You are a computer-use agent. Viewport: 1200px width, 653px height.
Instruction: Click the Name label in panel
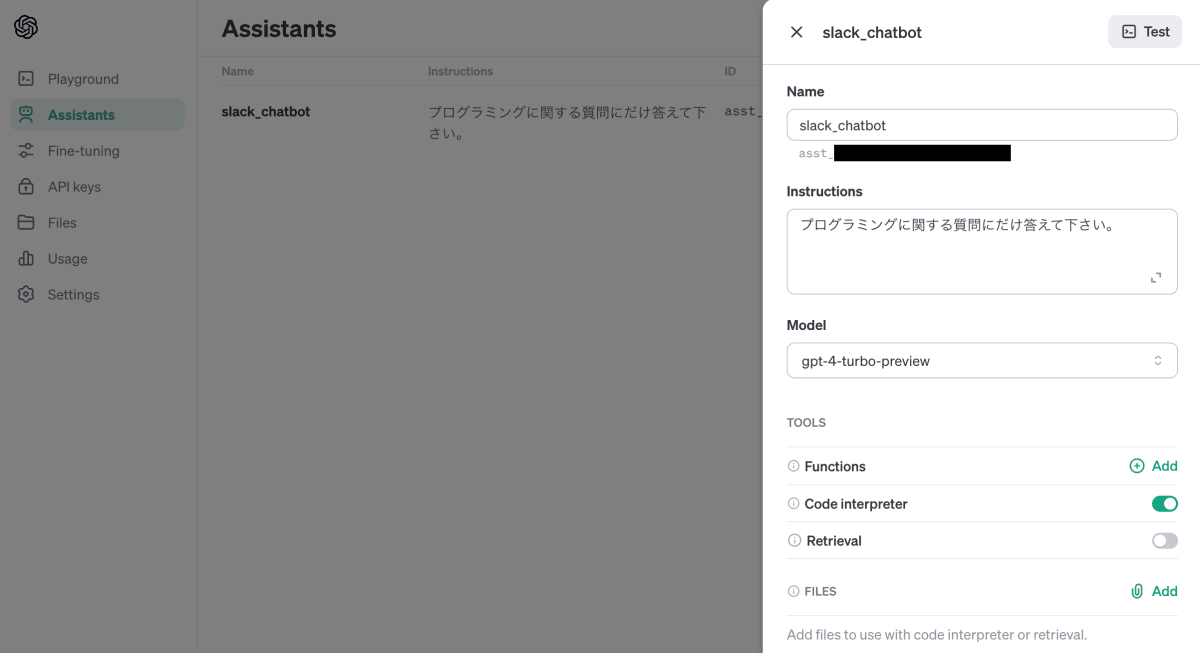click(x=806, y=91)
